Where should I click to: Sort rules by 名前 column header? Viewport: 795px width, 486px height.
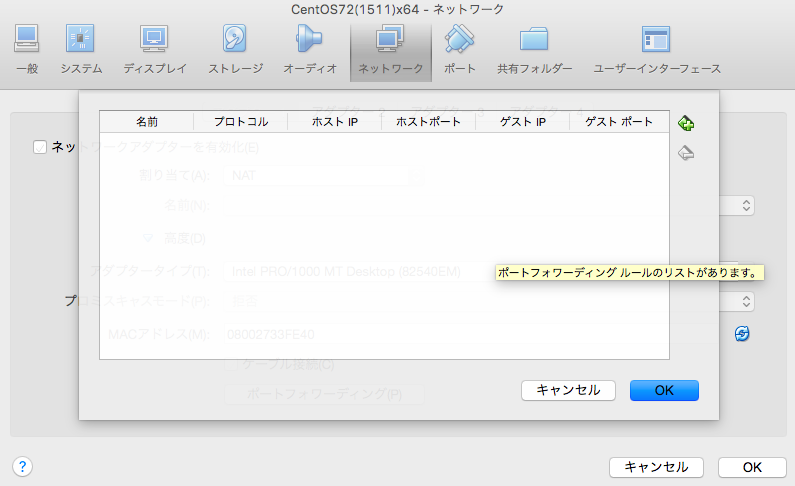click(x=147, y=122)
